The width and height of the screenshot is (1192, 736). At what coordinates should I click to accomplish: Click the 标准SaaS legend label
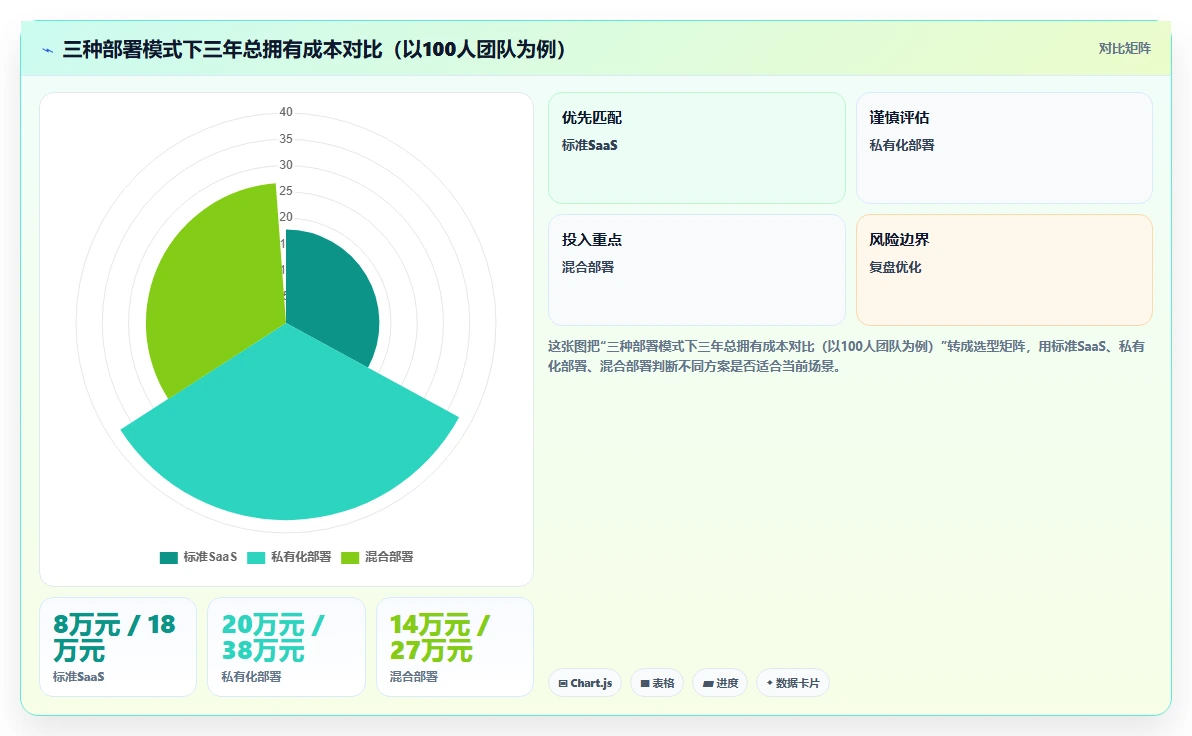coord(210,557)
